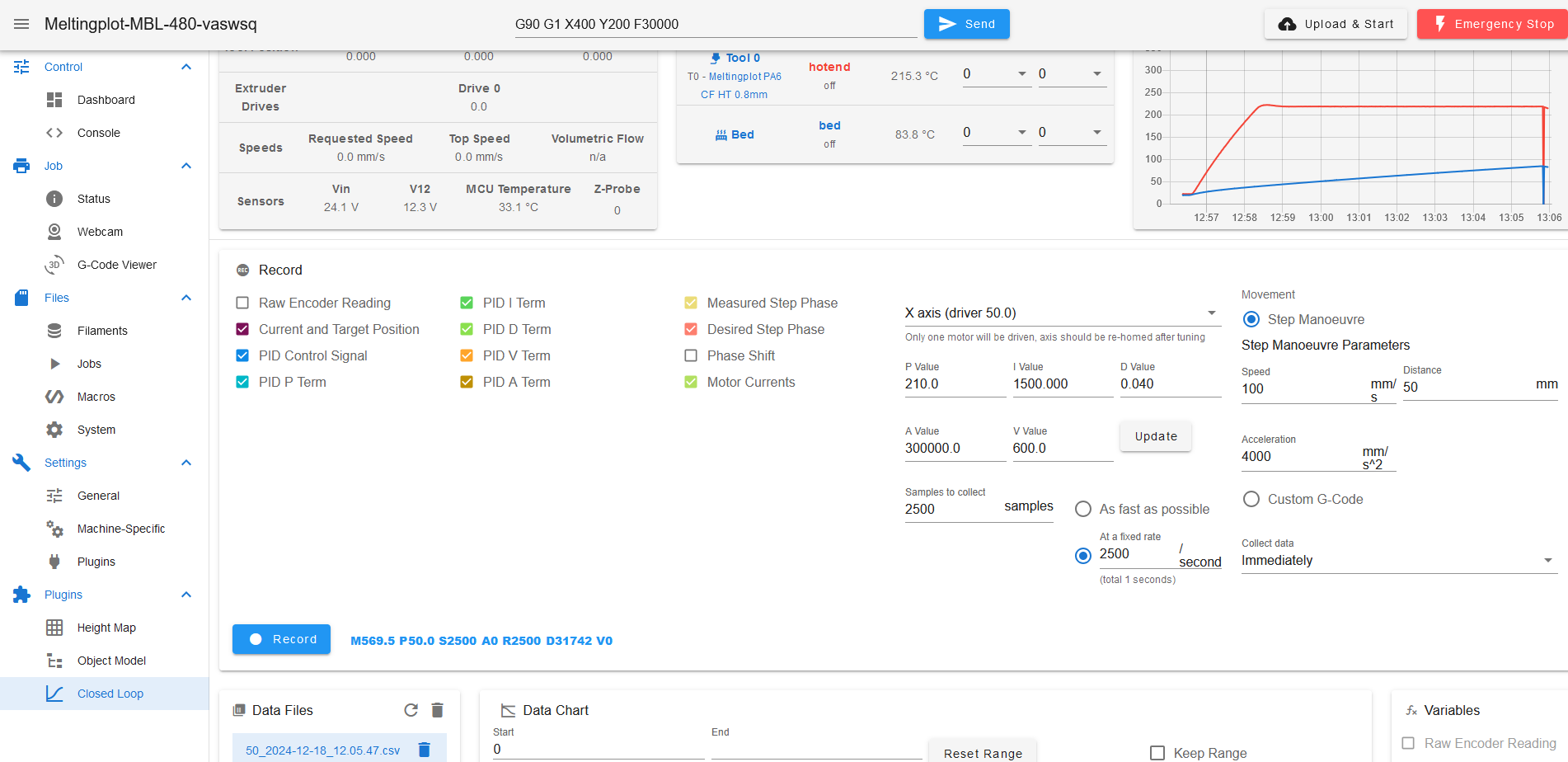Screen dimensions: 1568x762
Task: Click the Filaments database icon
Action: pos(54,331)
